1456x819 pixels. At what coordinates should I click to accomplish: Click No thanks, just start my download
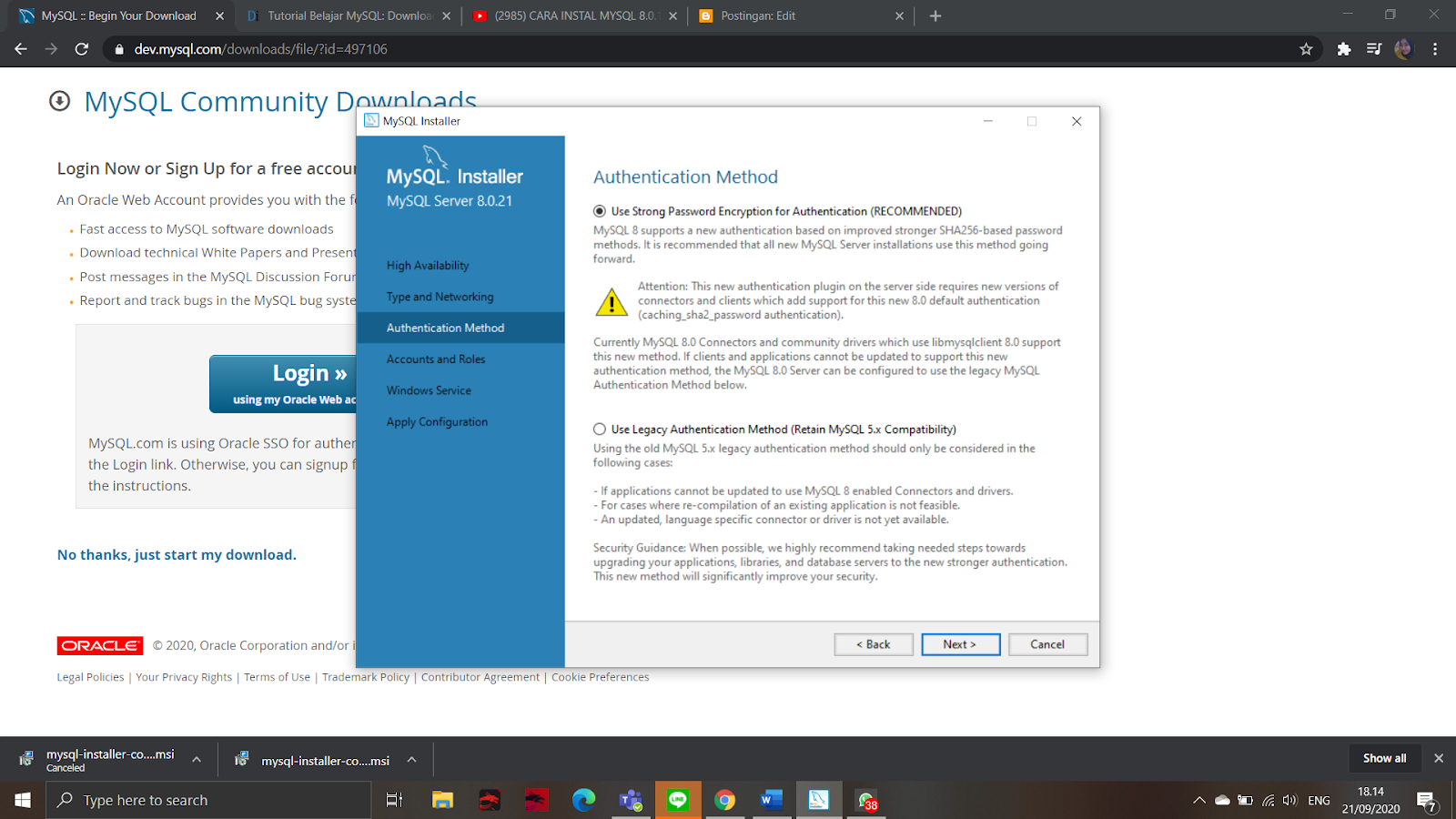[177, 555]
